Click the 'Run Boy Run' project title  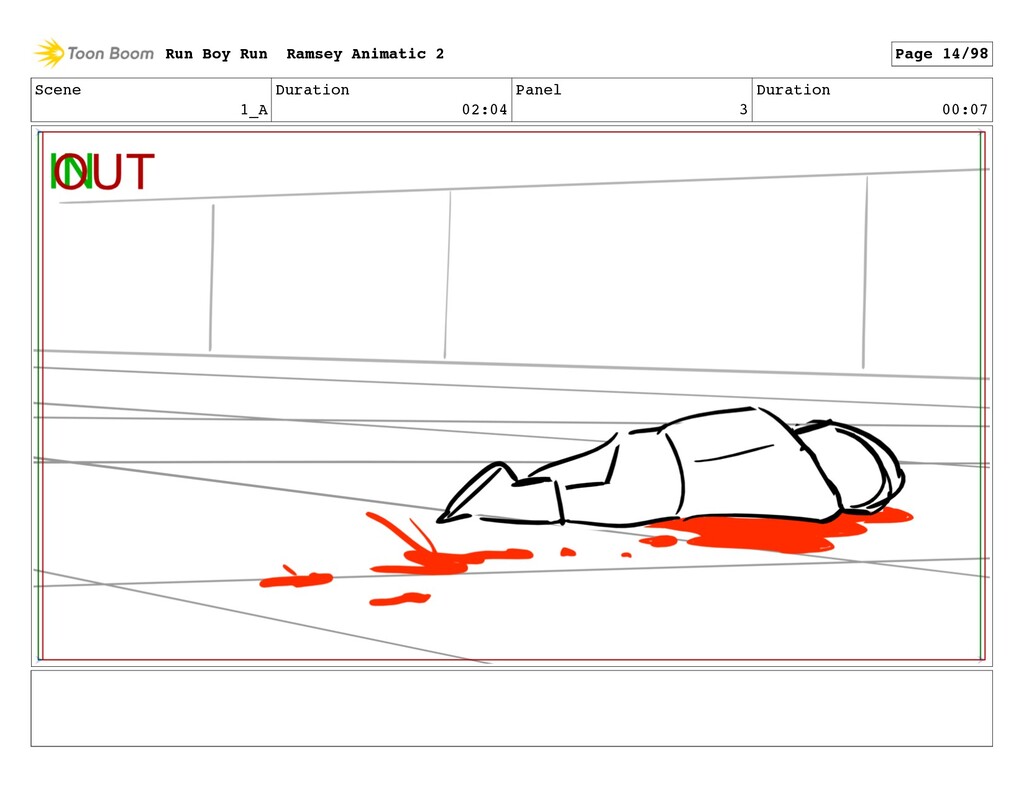[216, 54]
